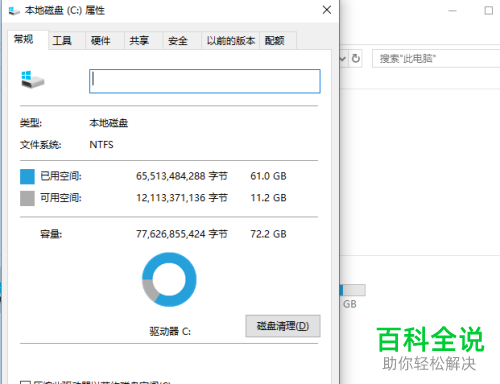Click the drive icon beside the name field

tap(32, 80)
